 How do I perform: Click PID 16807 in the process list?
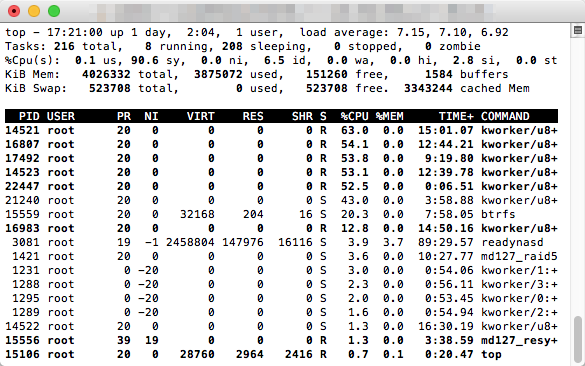click(22, 144)
